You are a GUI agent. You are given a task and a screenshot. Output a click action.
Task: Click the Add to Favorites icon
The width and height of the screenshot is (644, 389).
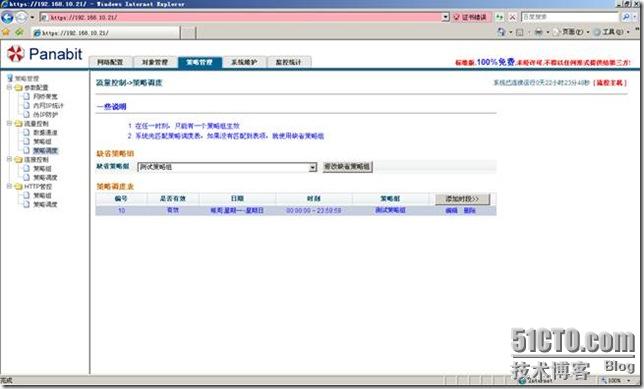[19, 32]
